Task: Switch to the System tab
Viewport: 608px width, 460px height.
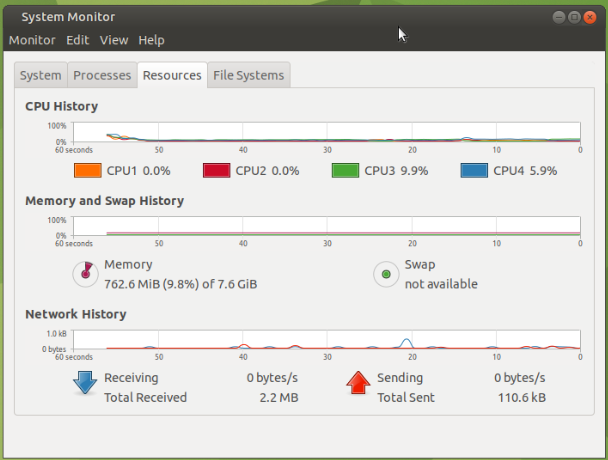Action: pyautogui.click(x=41, y=75)
